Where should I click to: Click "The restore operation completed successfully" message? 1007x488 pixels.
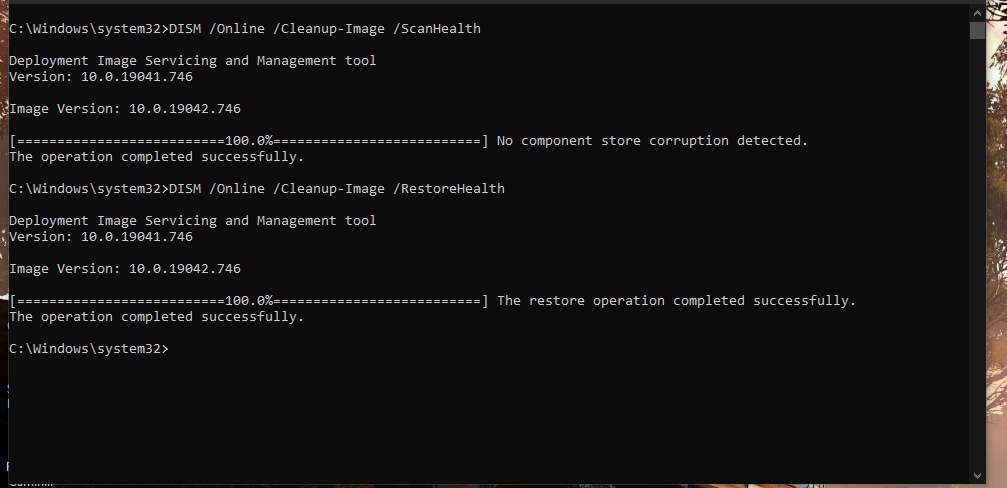(x=676, y=301)
